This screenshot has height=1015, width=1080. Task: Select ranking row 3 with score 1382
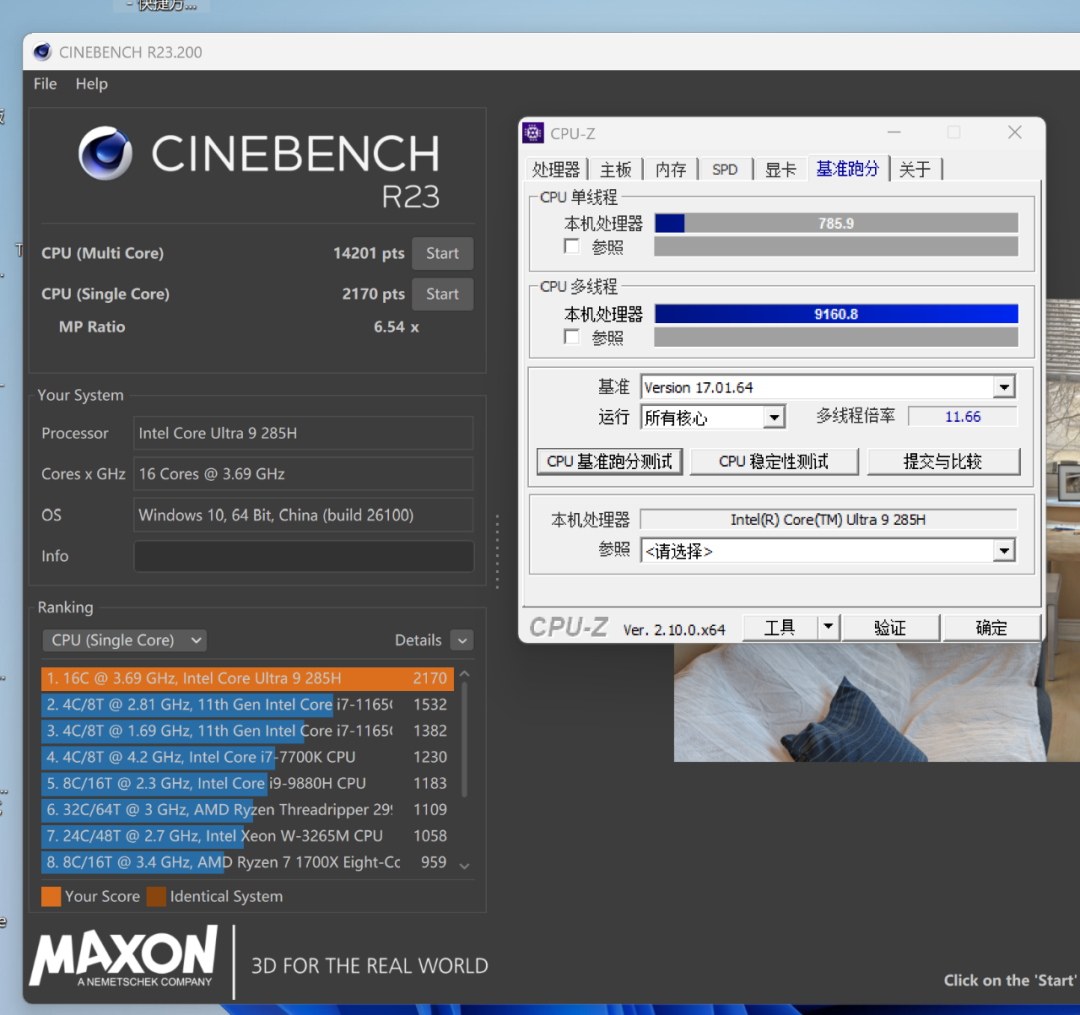click(247, 731)
